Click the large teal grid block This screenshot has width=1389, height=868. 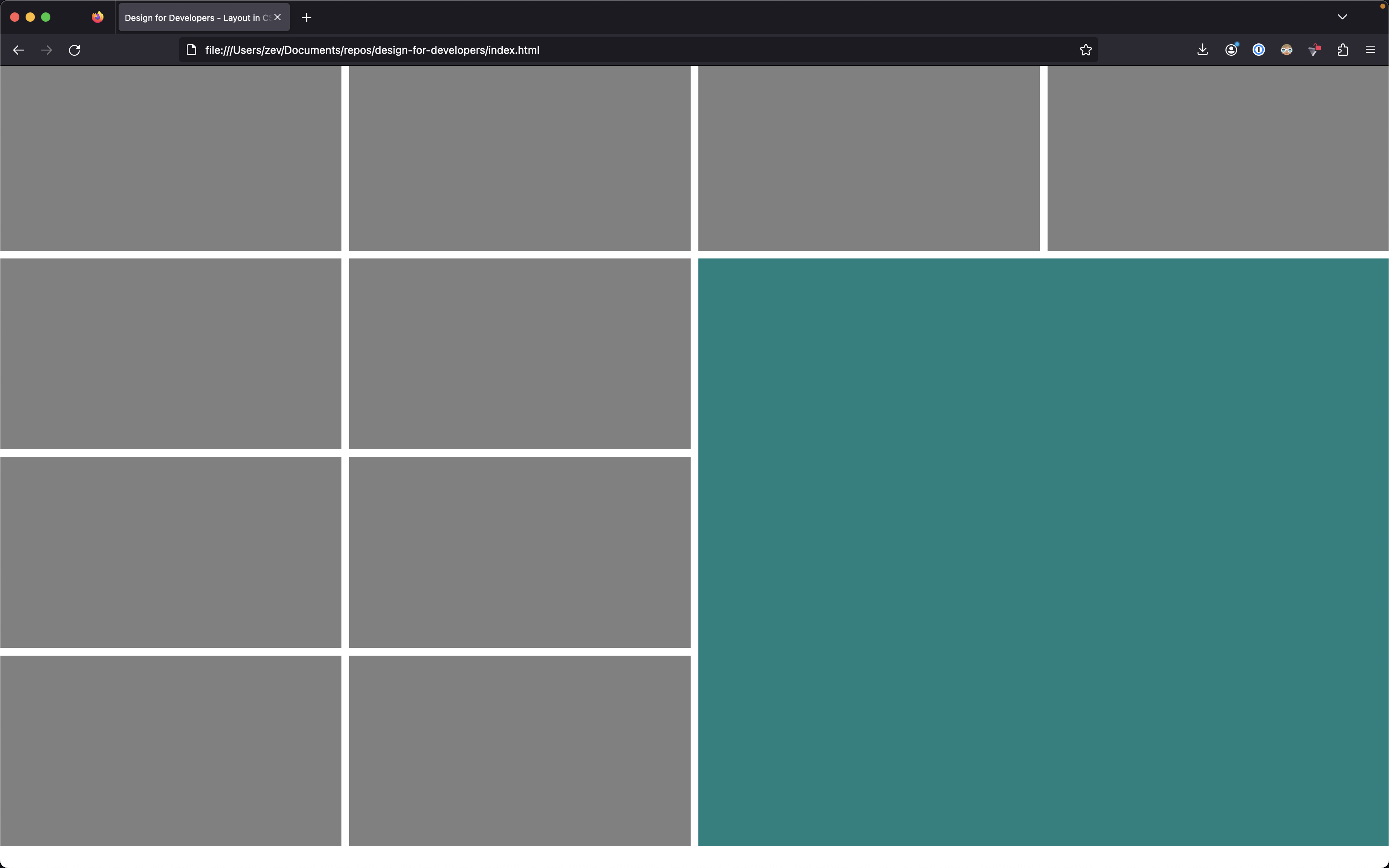coord(1043,552)
